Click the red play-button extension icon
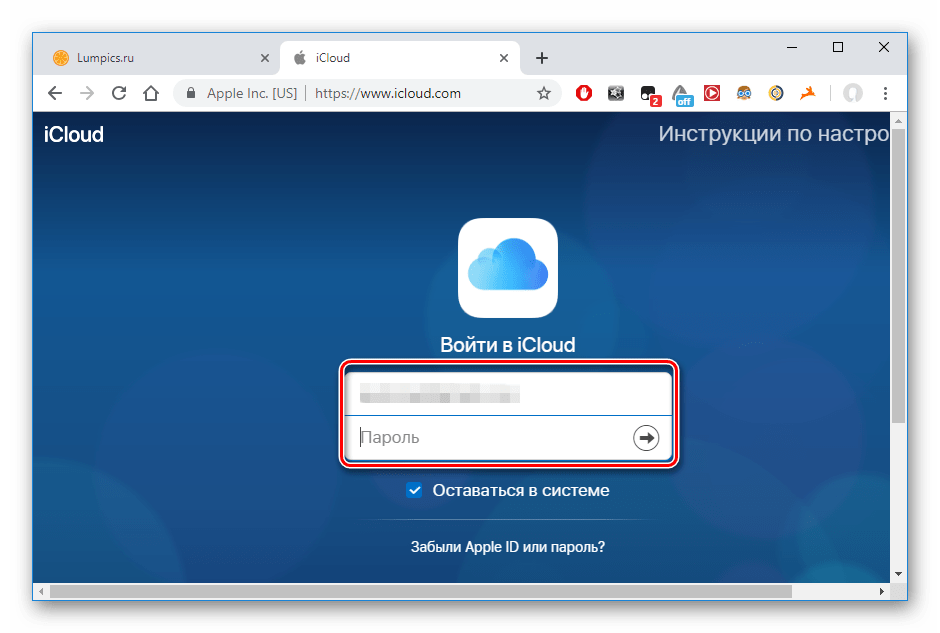940x633 pixels. (711, 93)
